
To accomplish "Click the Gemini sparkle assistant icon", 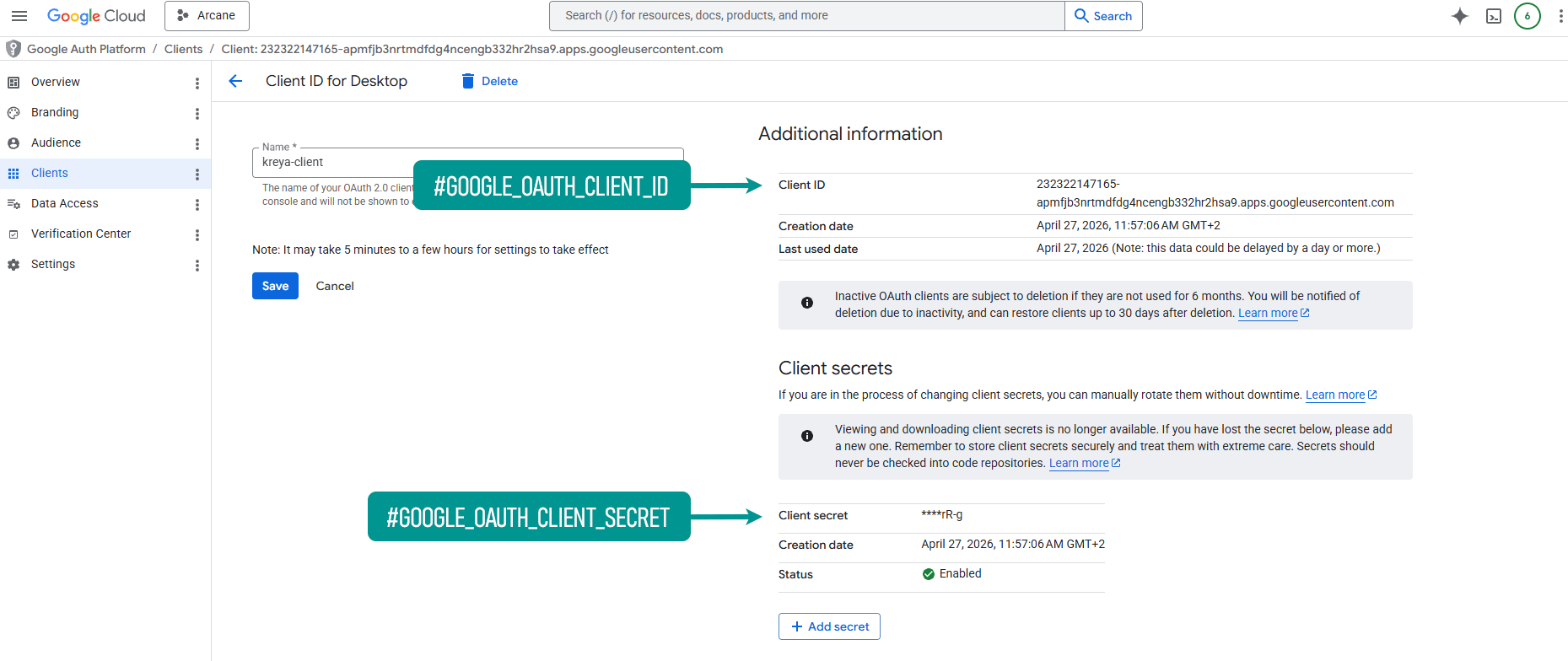I will pyautogui.click(x=1459, y=16).
